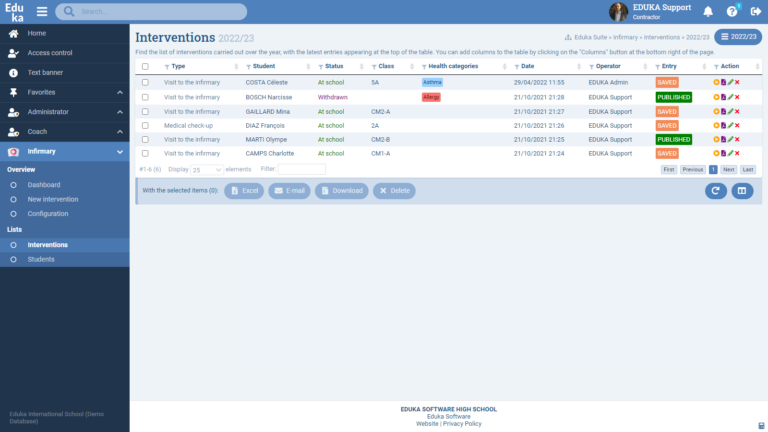Image resolution: width=768 pixels, height=432 pixels.
Task: Tick the checkbox for COSTA Céleste row
Action: (145, 82)
